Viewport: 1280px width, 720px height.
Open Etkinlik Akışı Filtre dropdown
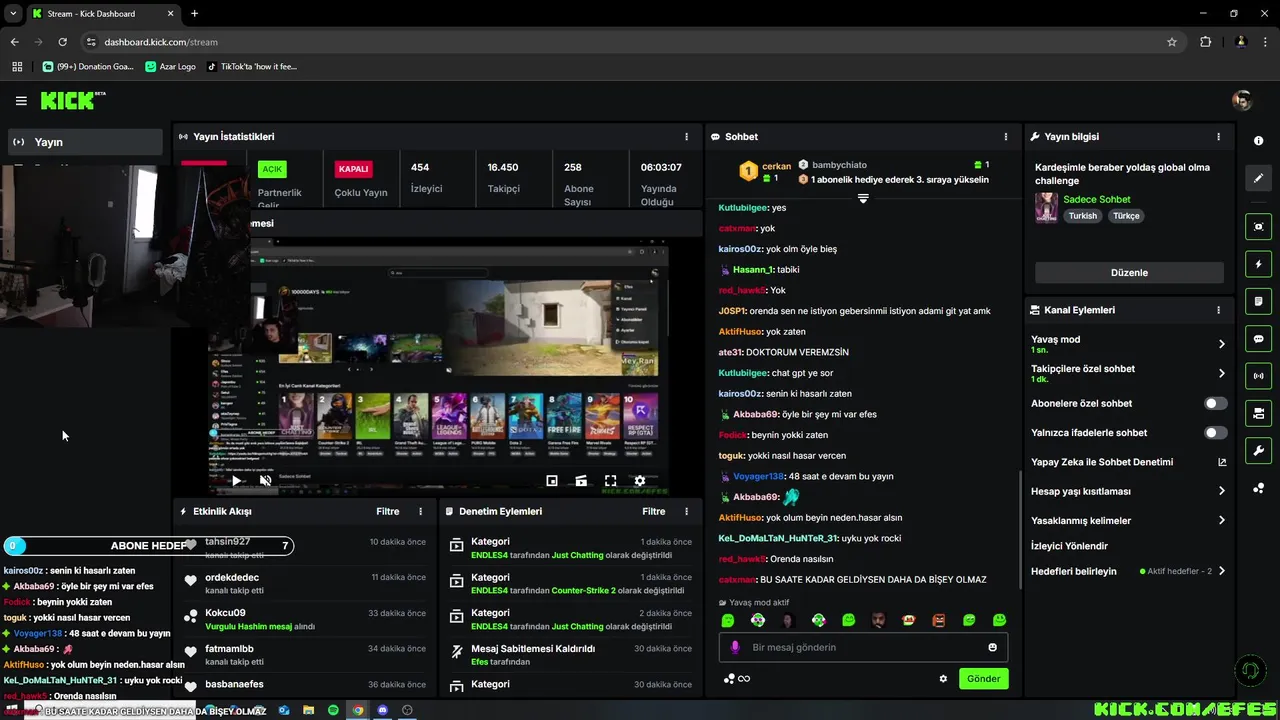387,511
